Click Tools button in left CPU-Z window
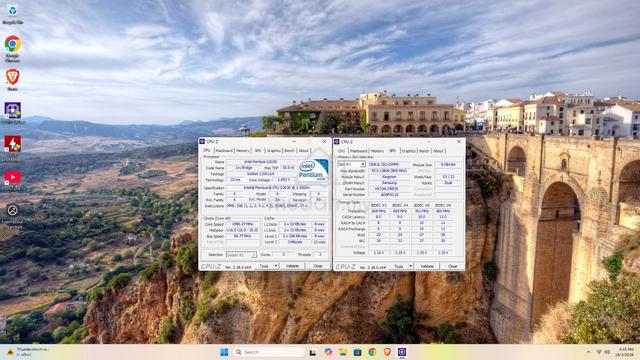The height and width of the screenshot is (360, 640). coord(264,266)
